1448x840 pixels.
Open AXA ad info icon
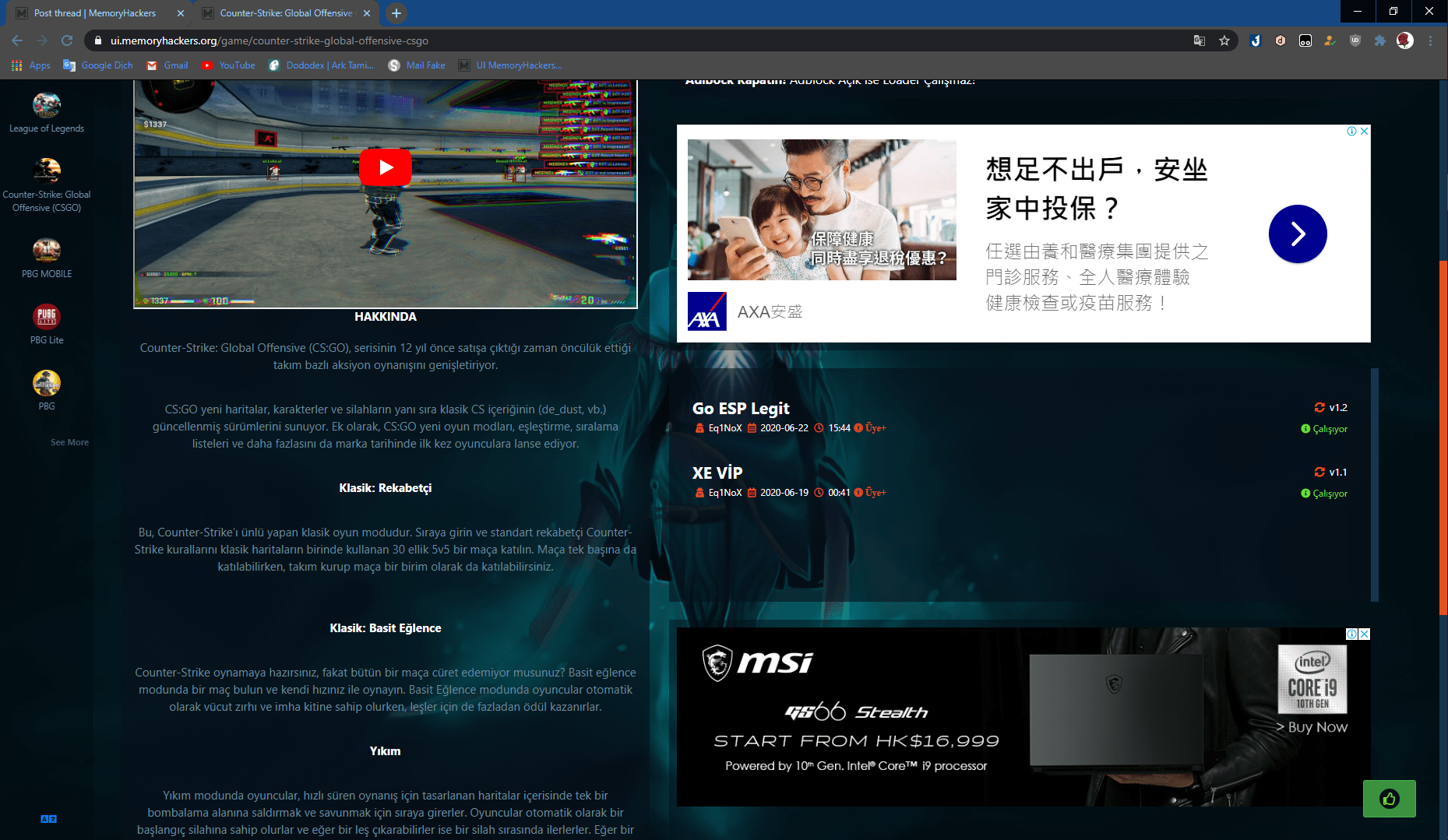point(1352,132)
